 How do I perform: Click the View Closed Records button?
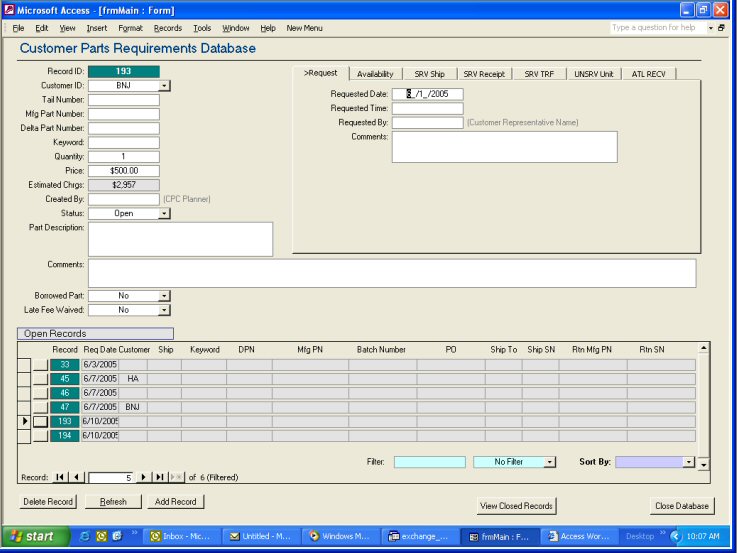point(516,506)
